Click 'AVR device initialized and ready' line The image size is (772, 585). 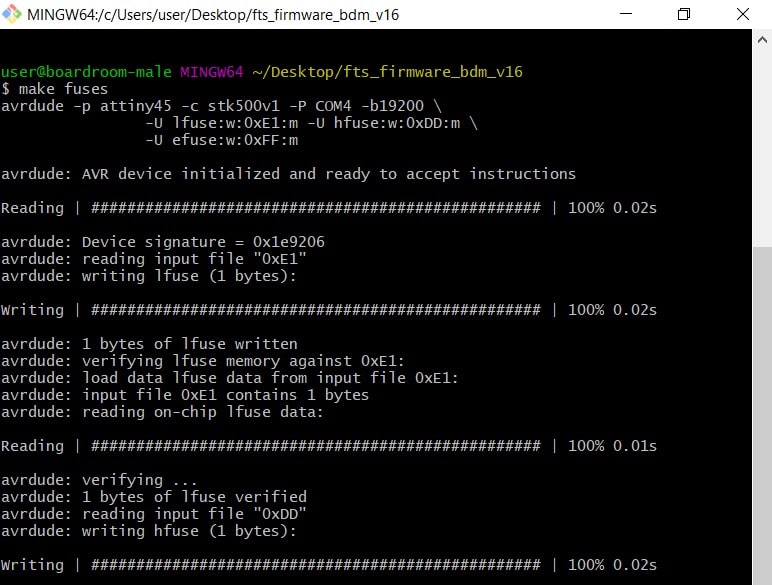coord(288,174)
